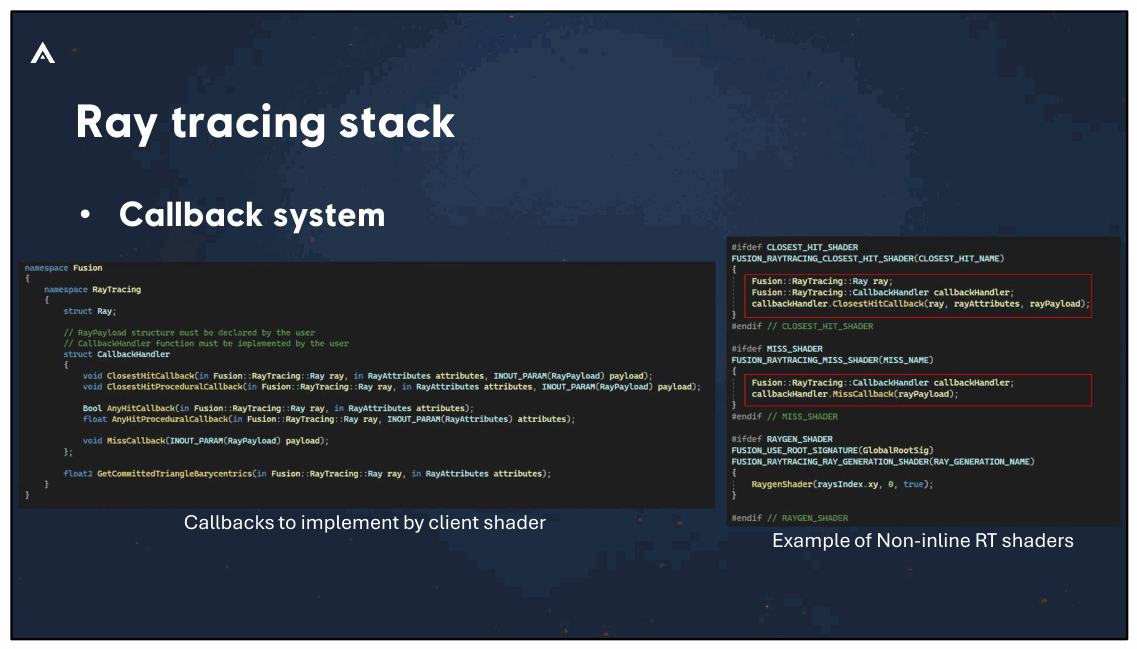Select the "FUSION_USE_ROOT_SIGNATURE(GlobalRootSig)" line
Screen dimensions: 1137x649
click(832, 450)
